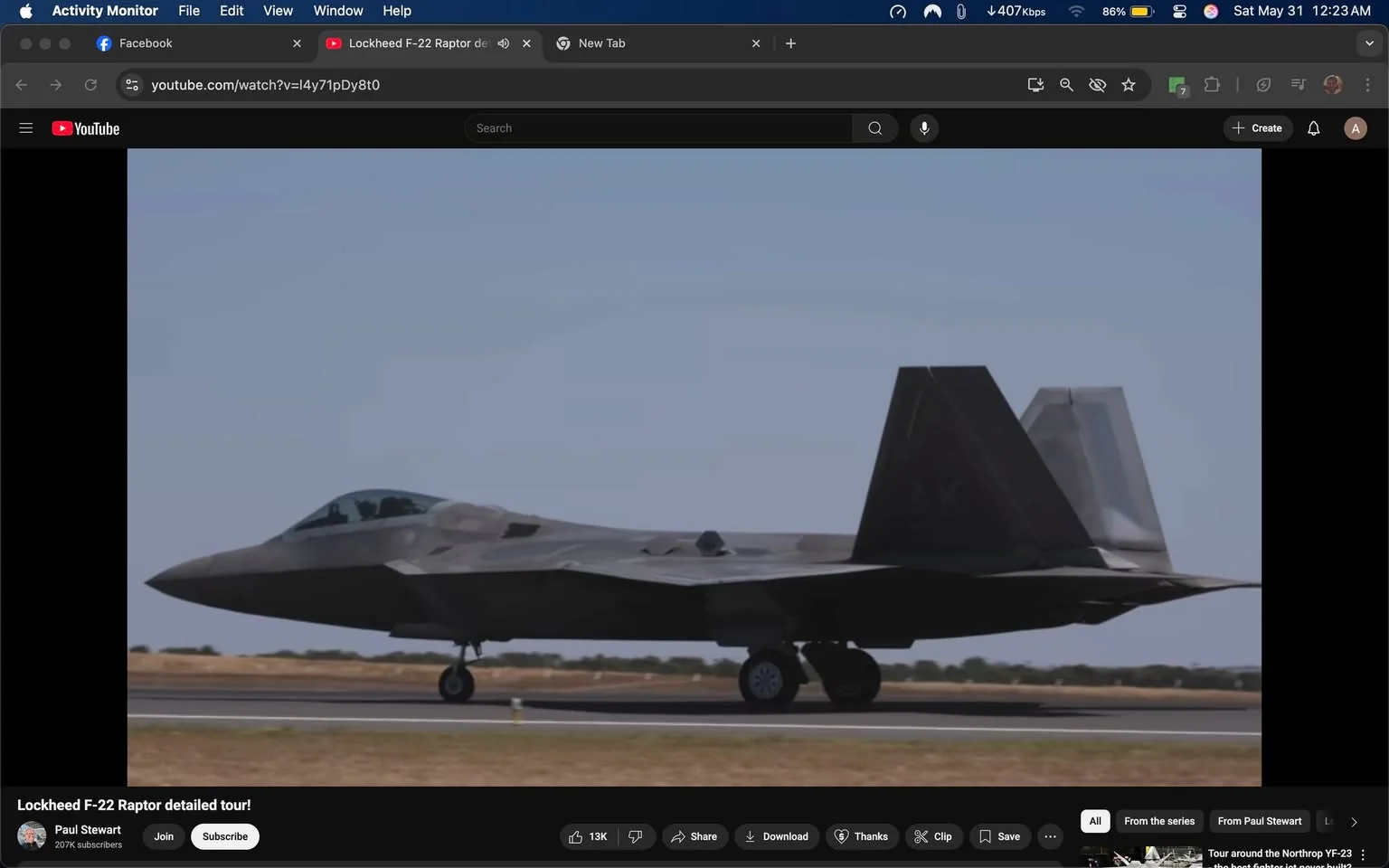
Task: Open the green extension with badge 7
Action: click(1177, 86)
